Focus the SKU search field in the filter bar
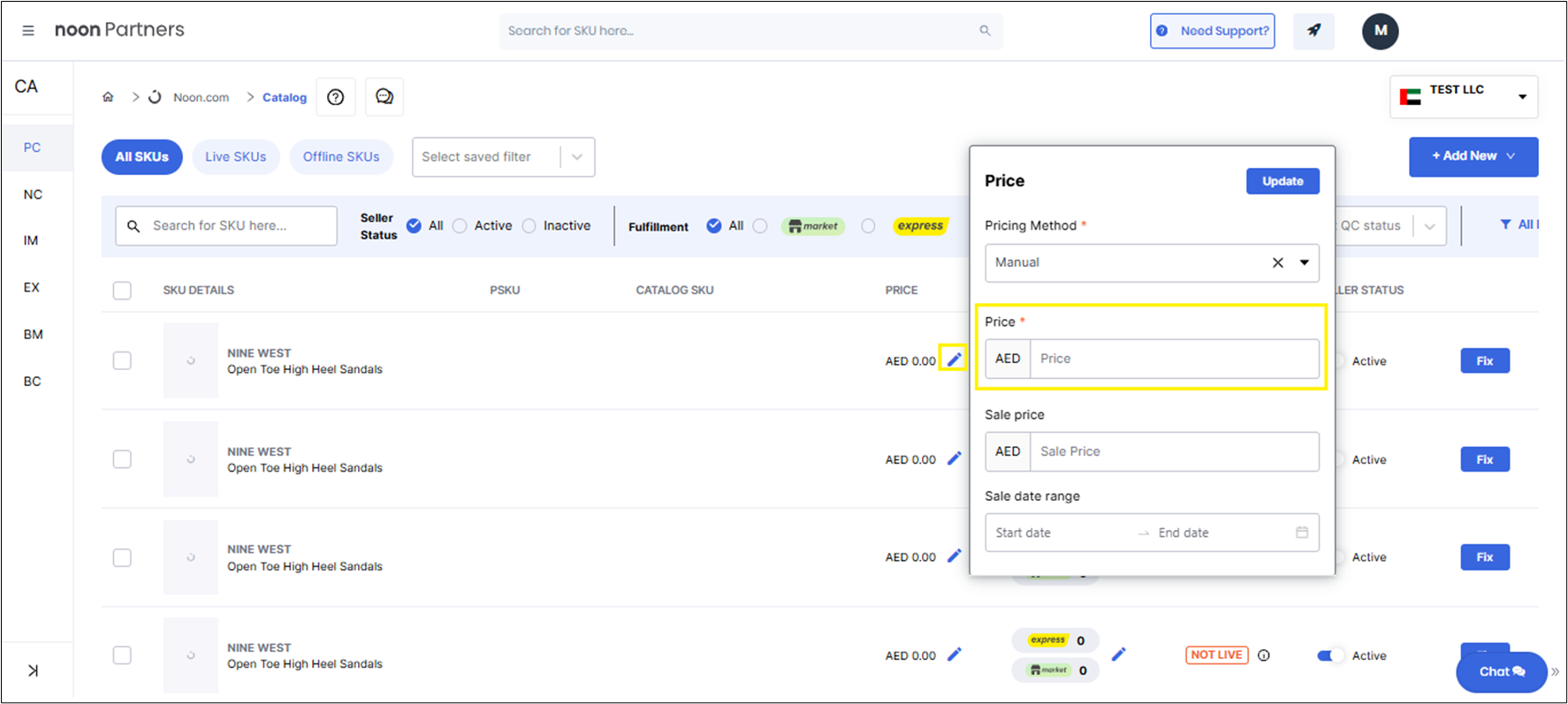Viewport: 1568px width, 704px height. (226, 226)
